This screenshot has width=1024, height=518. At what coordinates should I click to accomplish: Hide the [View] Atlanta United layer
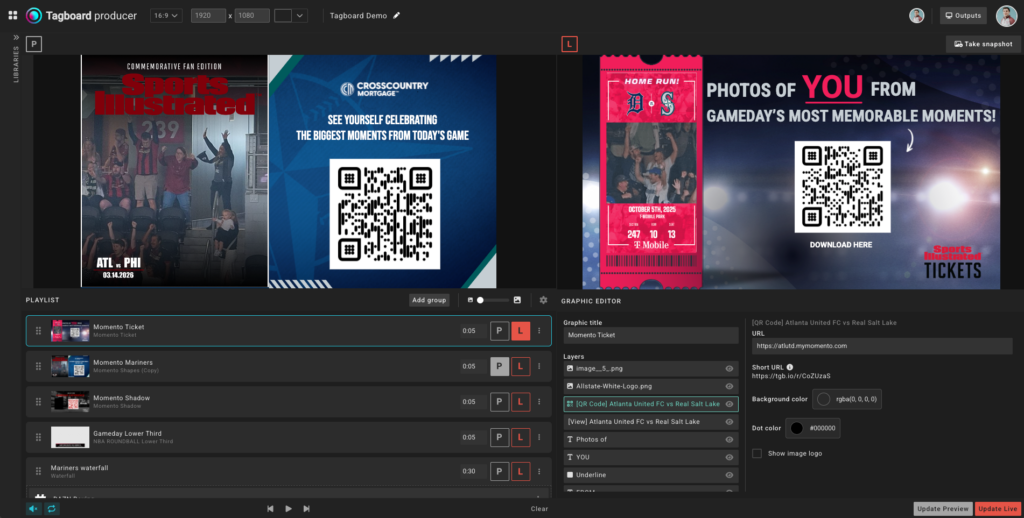[x=729, y=421]
